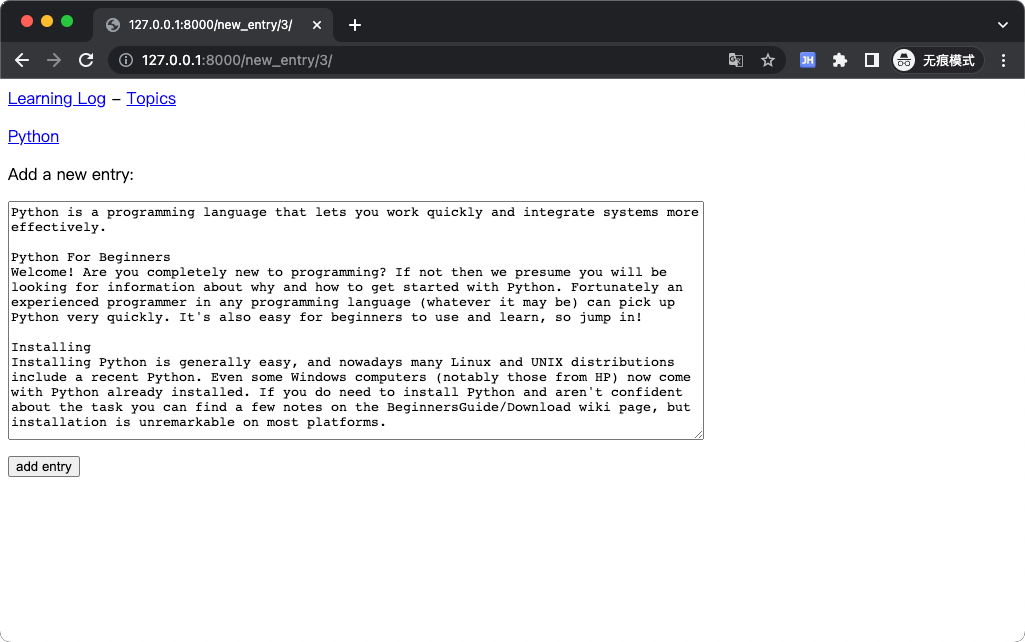Click inside the entry text area
The image size is (1025, 642).
point(356,320)
